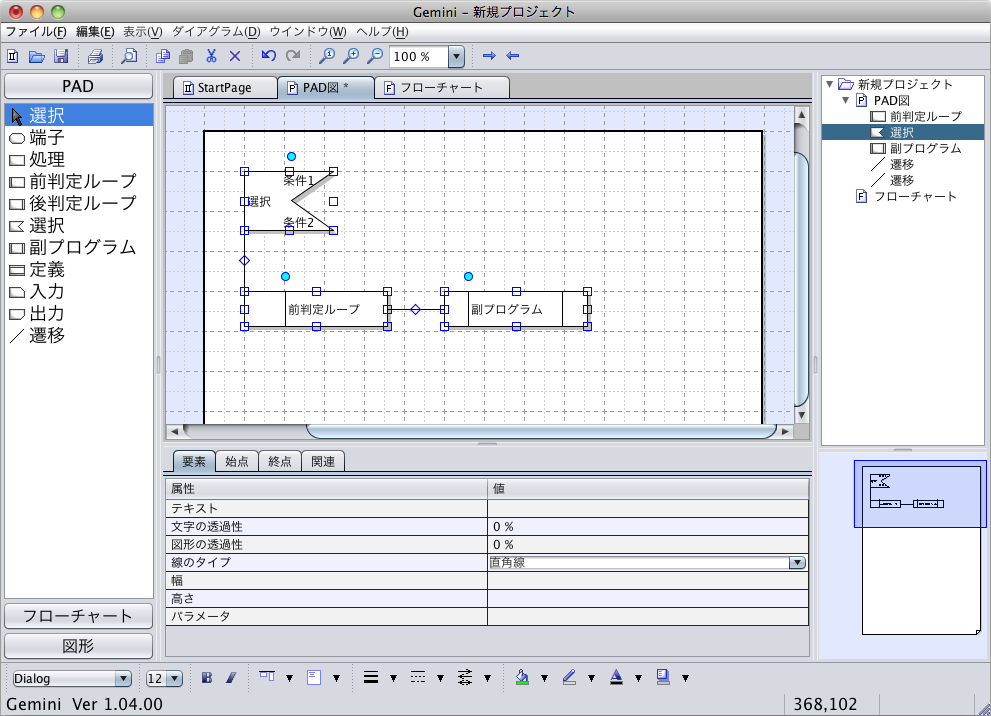Click the redo icon
This screenshot has height=716, width=991.
pos(293,56)
